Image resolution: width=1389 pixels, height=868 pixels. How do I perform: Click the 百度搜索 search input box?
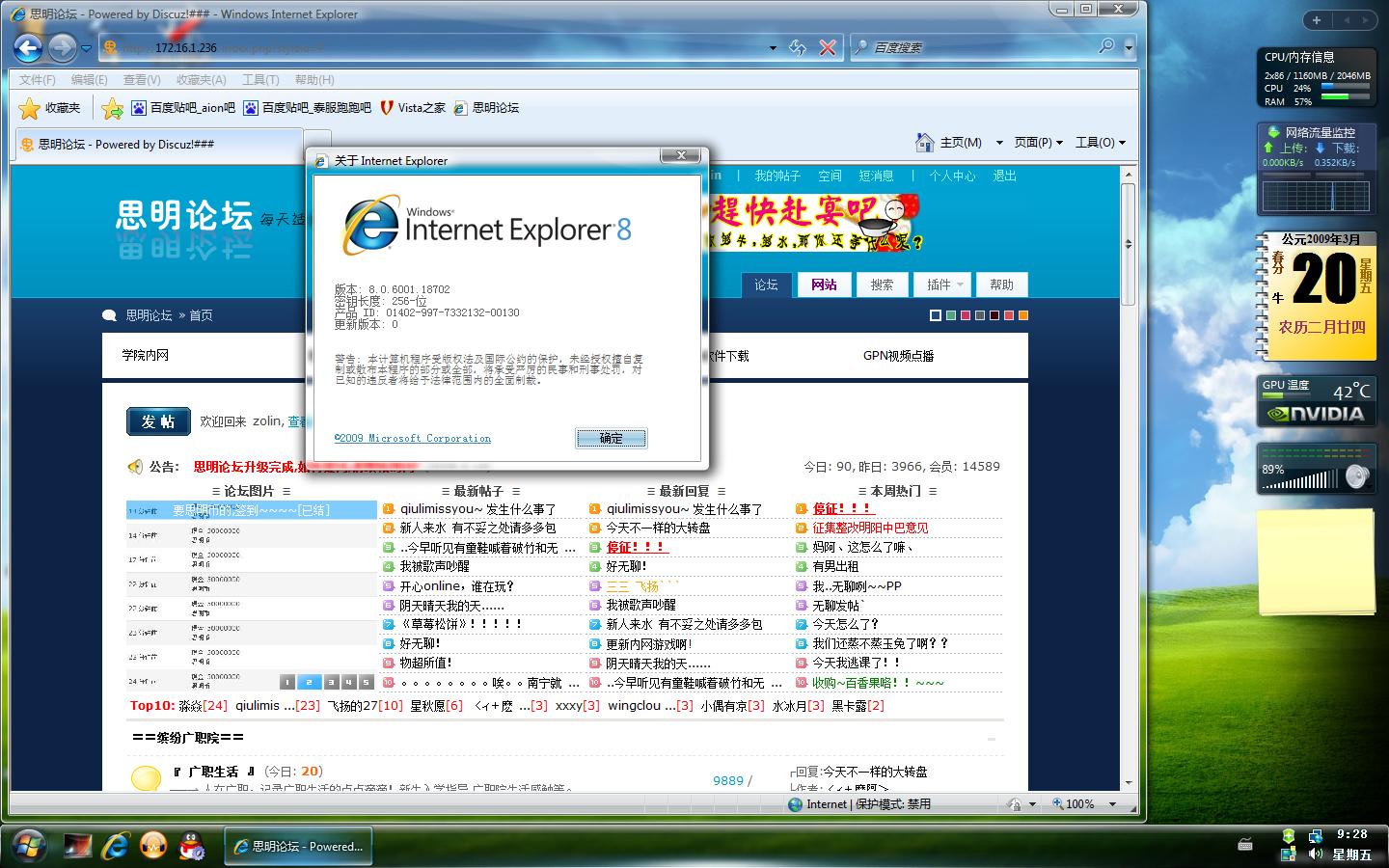pyautogui.click(x=982, y=46)
